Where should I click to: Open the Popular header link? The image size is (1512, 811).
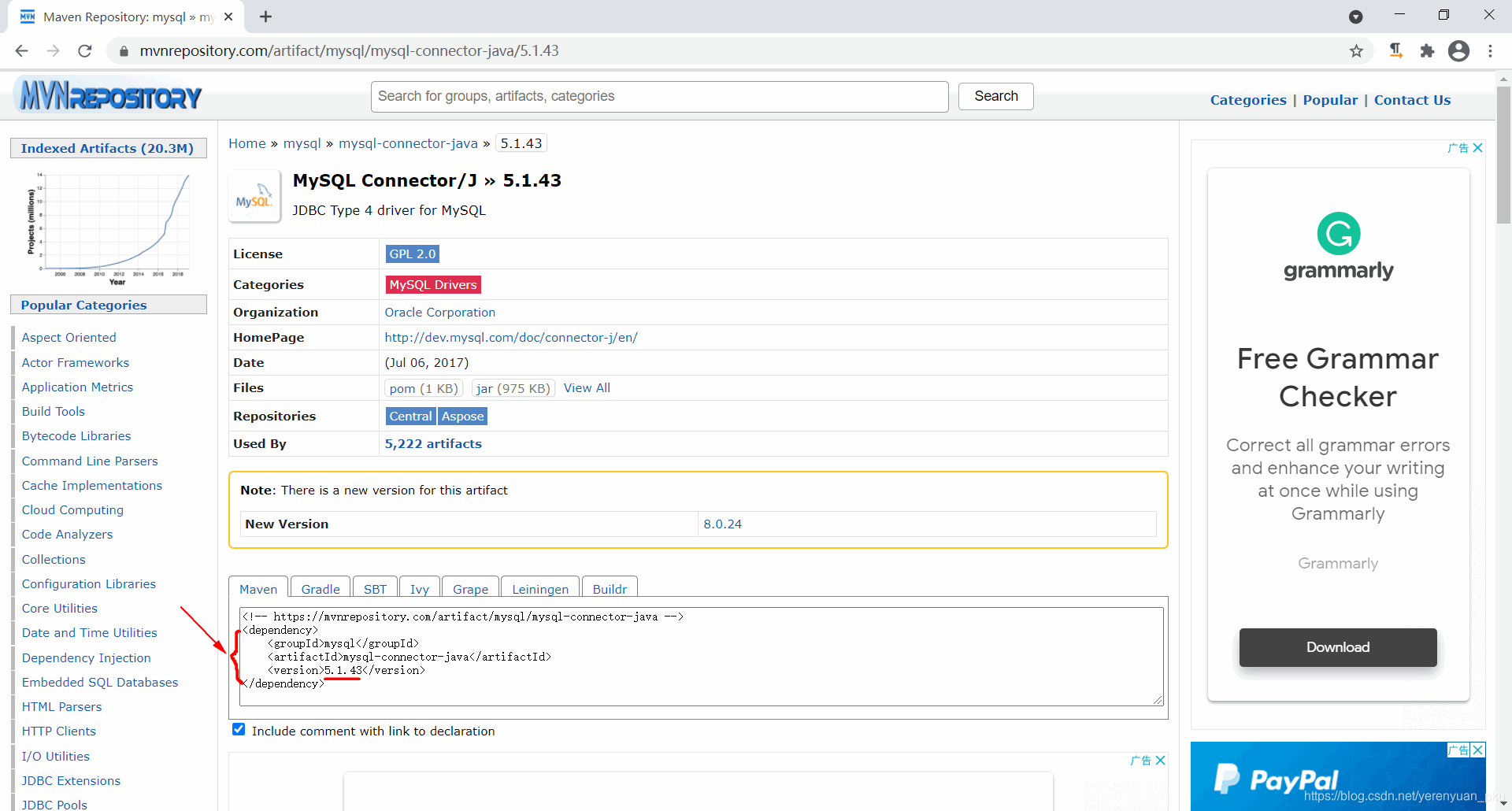coord(1330,100)
